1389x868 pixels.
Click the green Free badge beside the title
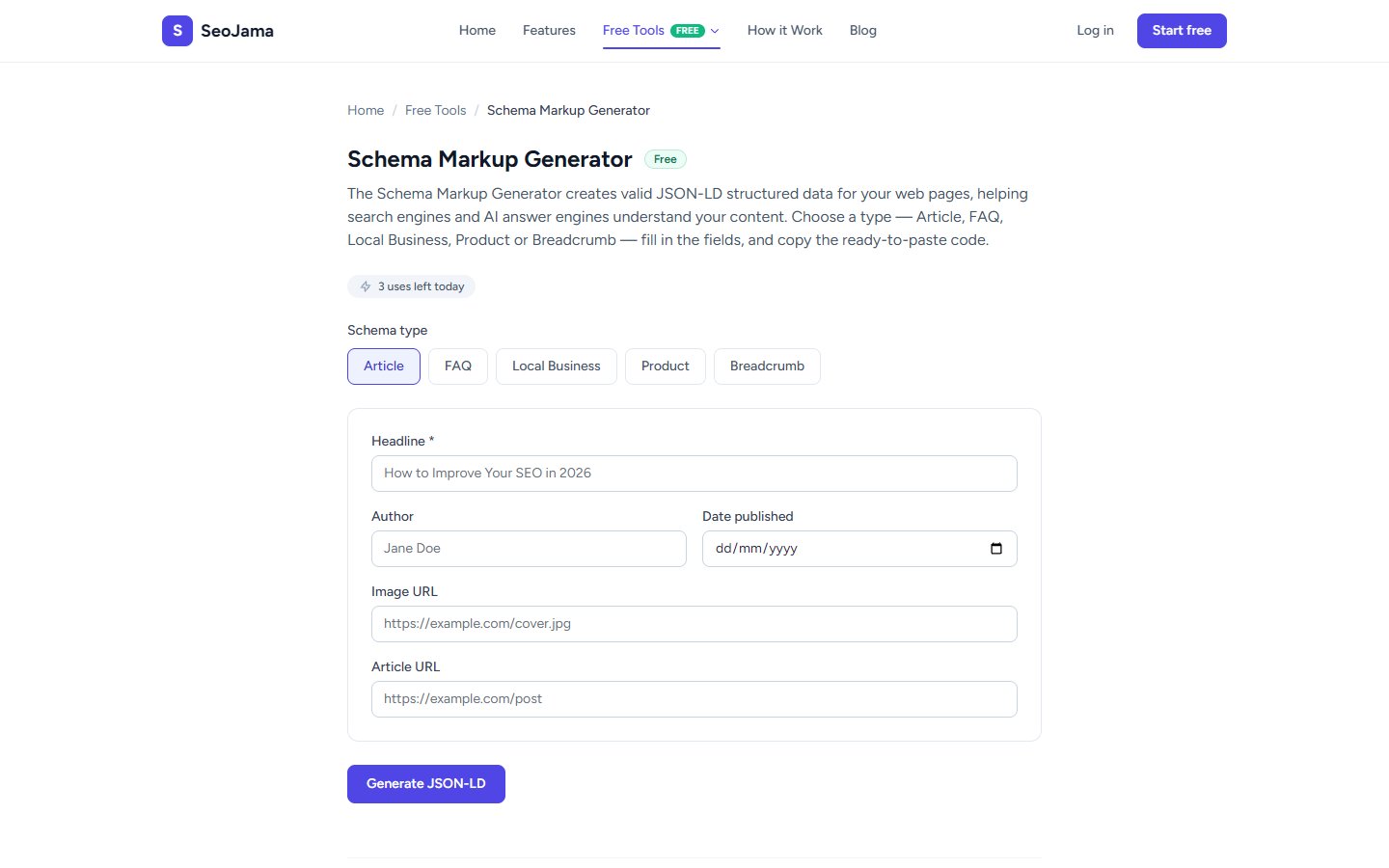[666, 159]
